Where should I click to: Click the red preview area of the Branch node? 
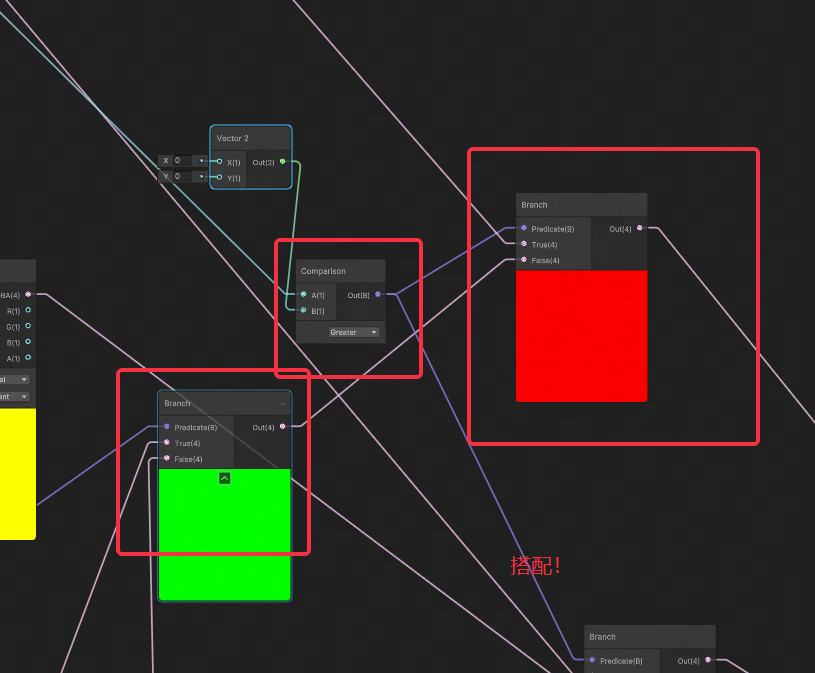581,337
